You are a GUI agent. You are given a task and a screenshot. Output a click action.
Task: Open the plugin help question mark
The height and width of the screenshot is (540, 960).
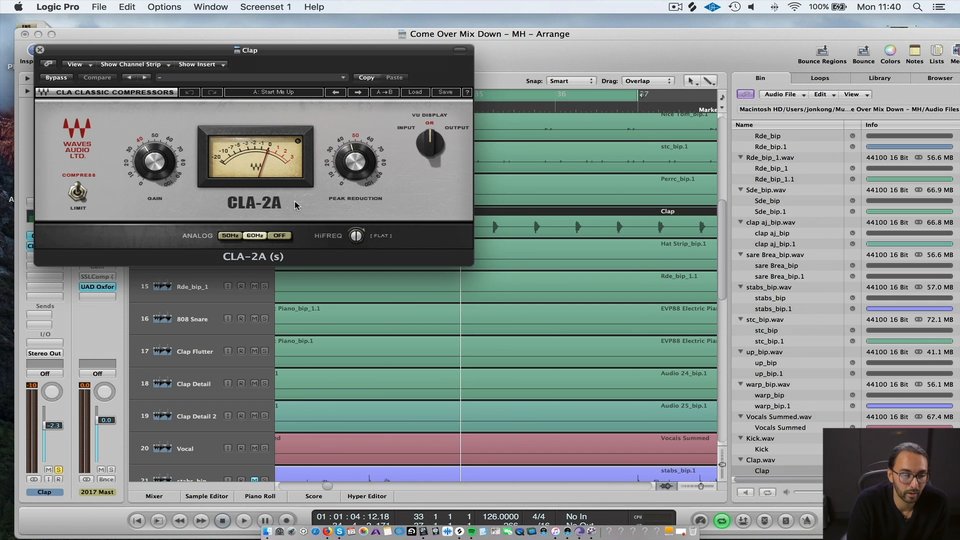coord(467,92)
